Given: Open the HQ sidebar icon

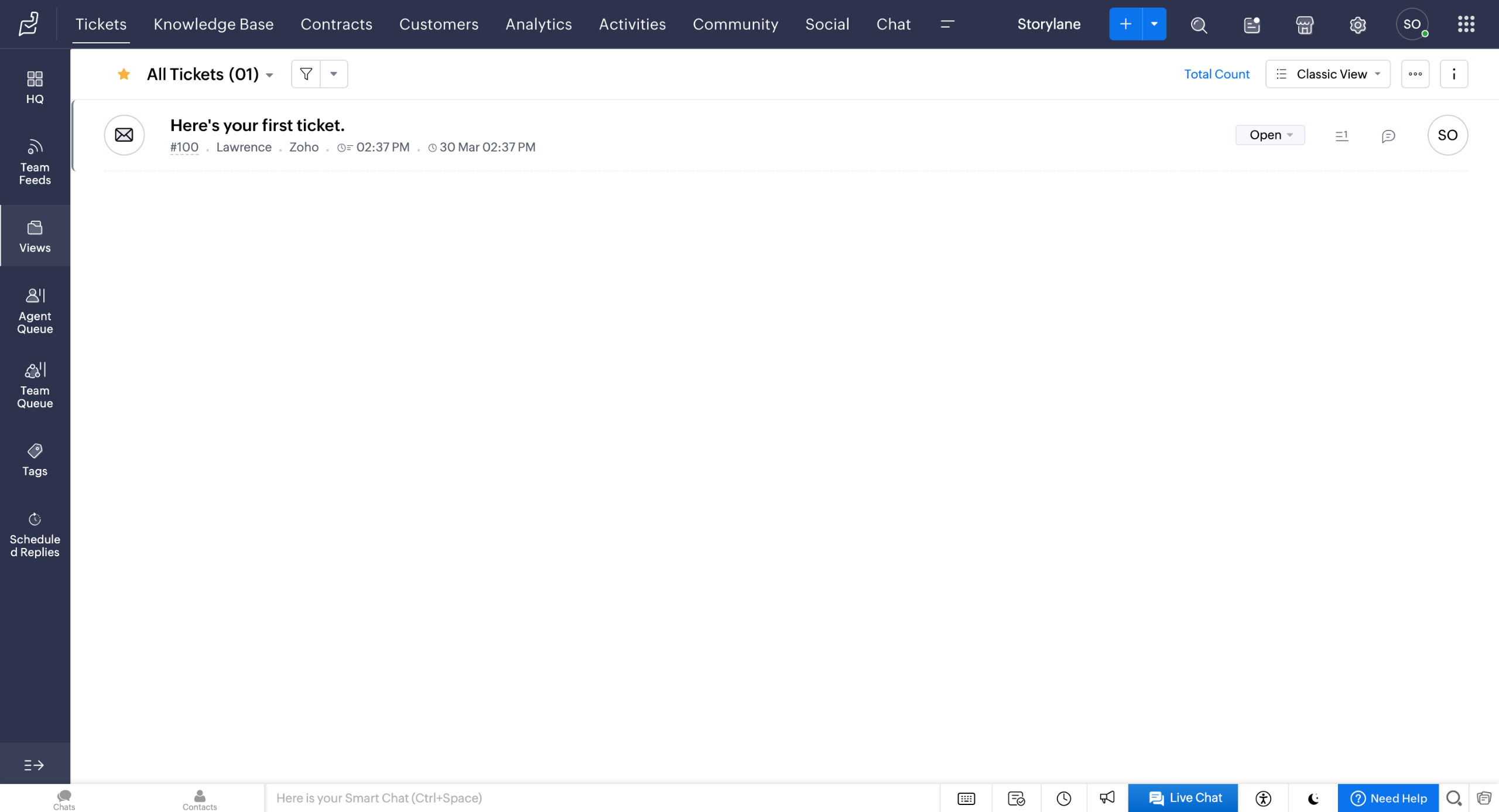Looking at the screenshot, I should (x=35, y=87).
